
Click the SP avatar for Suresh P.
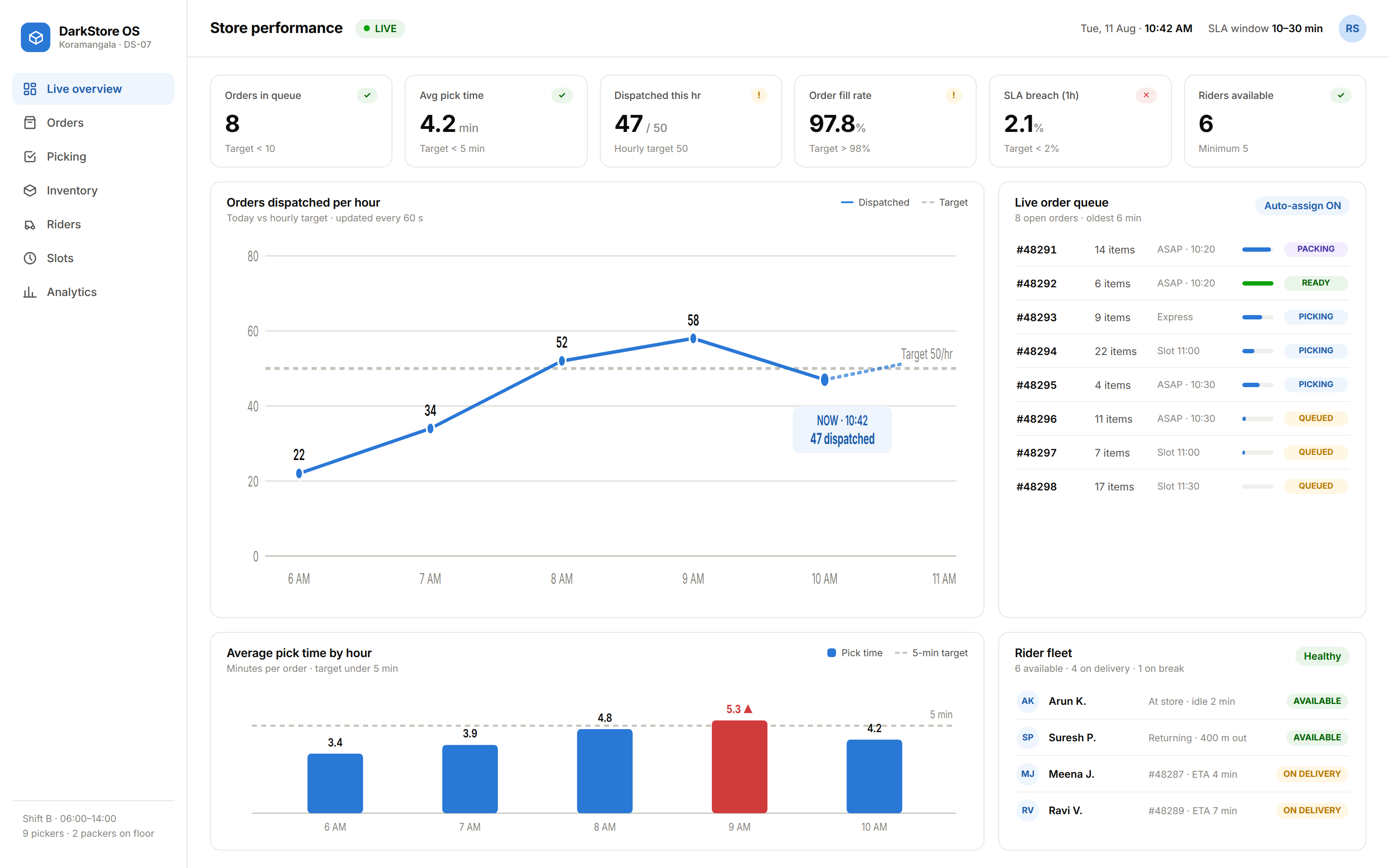[1027, 738]
